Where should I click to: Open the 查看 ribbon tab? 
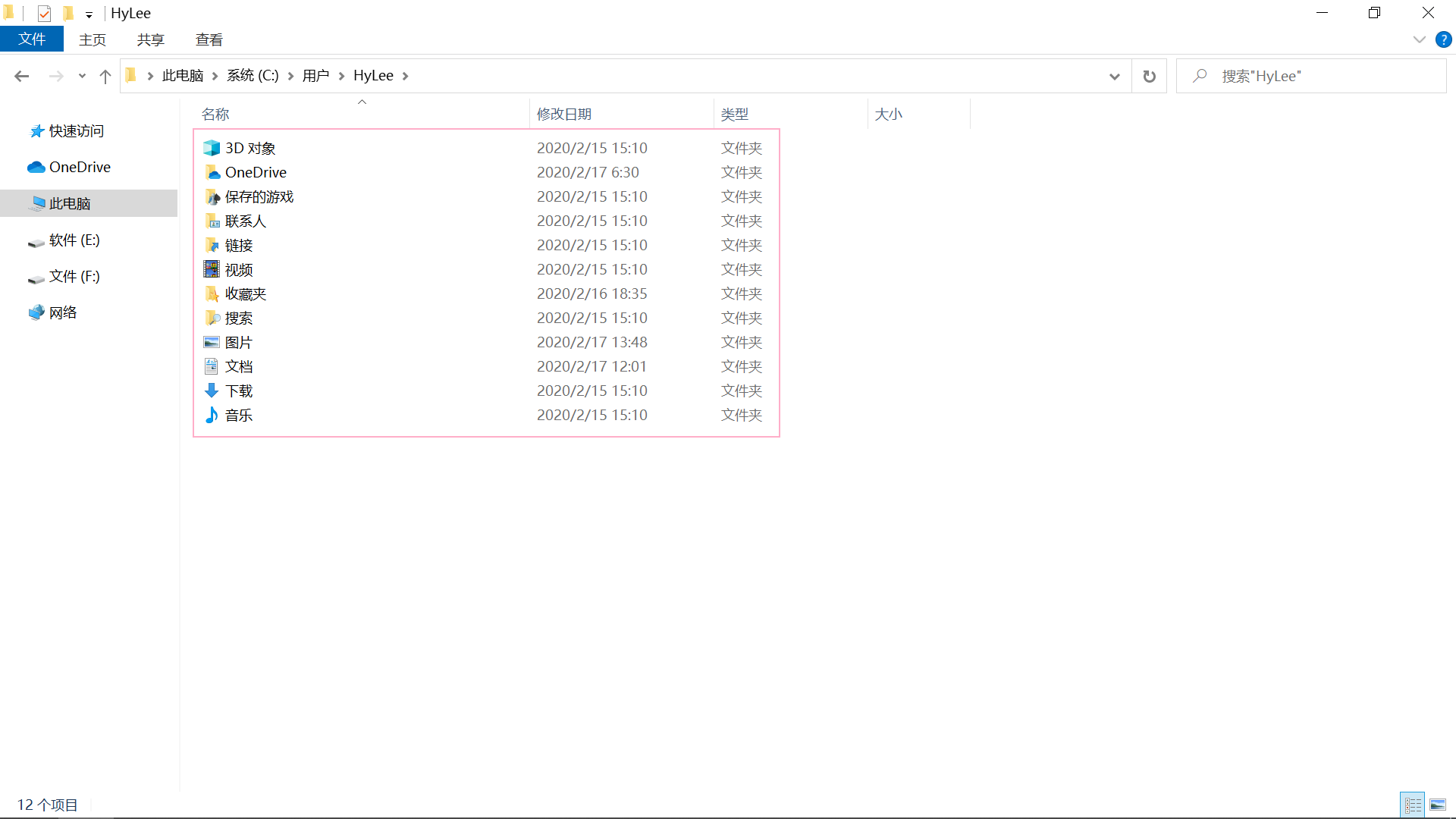click(x=209, y=39)
